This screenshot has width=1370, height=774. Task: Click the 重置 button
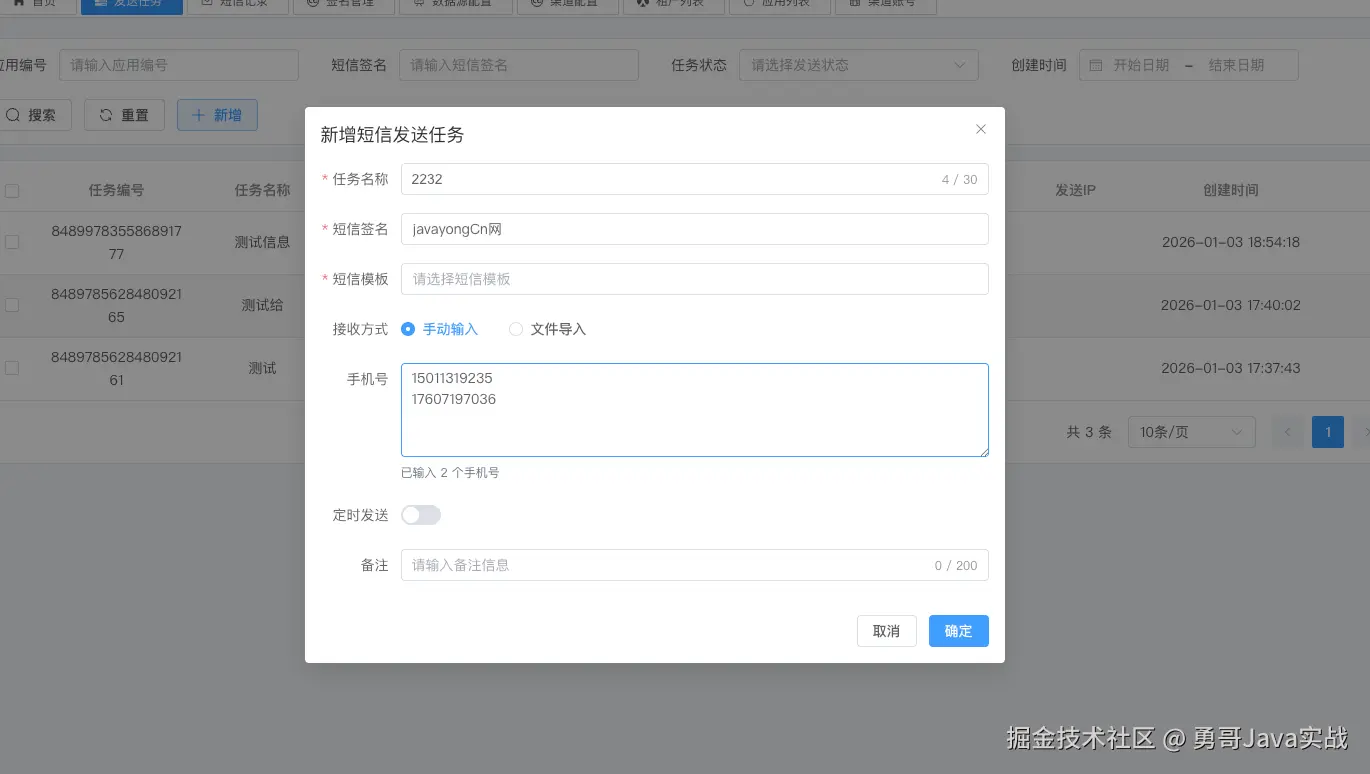124,115
